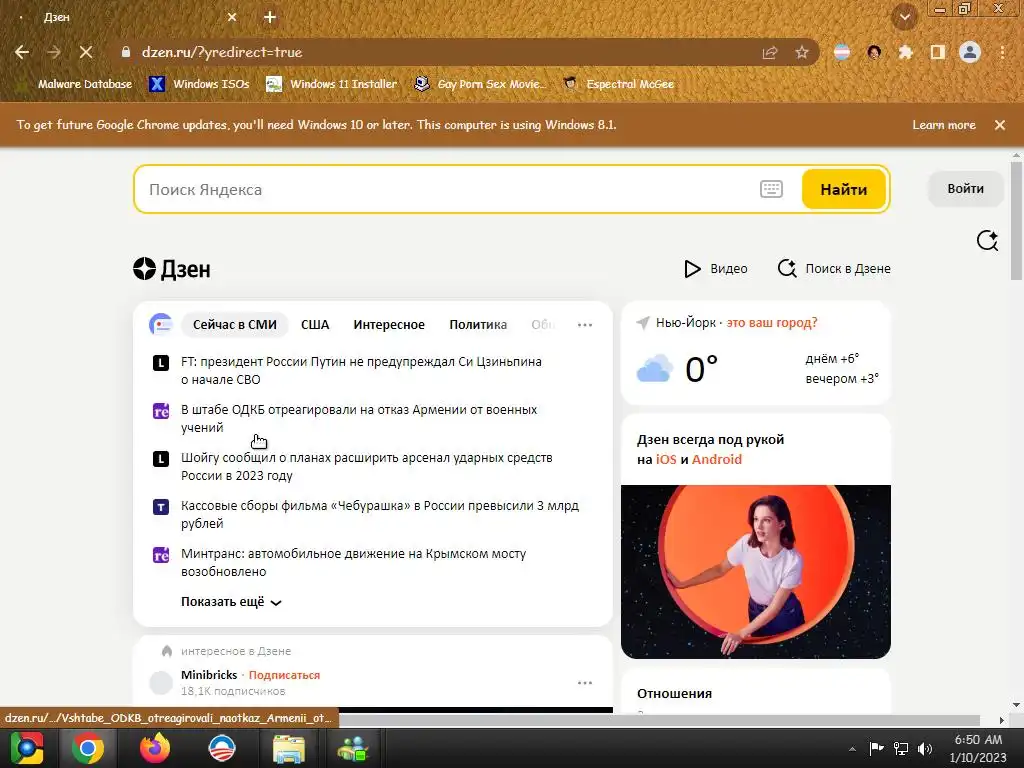1024x768 pixels.
Task: Click the floating Dzen search icon at right
Action: click(987, 240)
